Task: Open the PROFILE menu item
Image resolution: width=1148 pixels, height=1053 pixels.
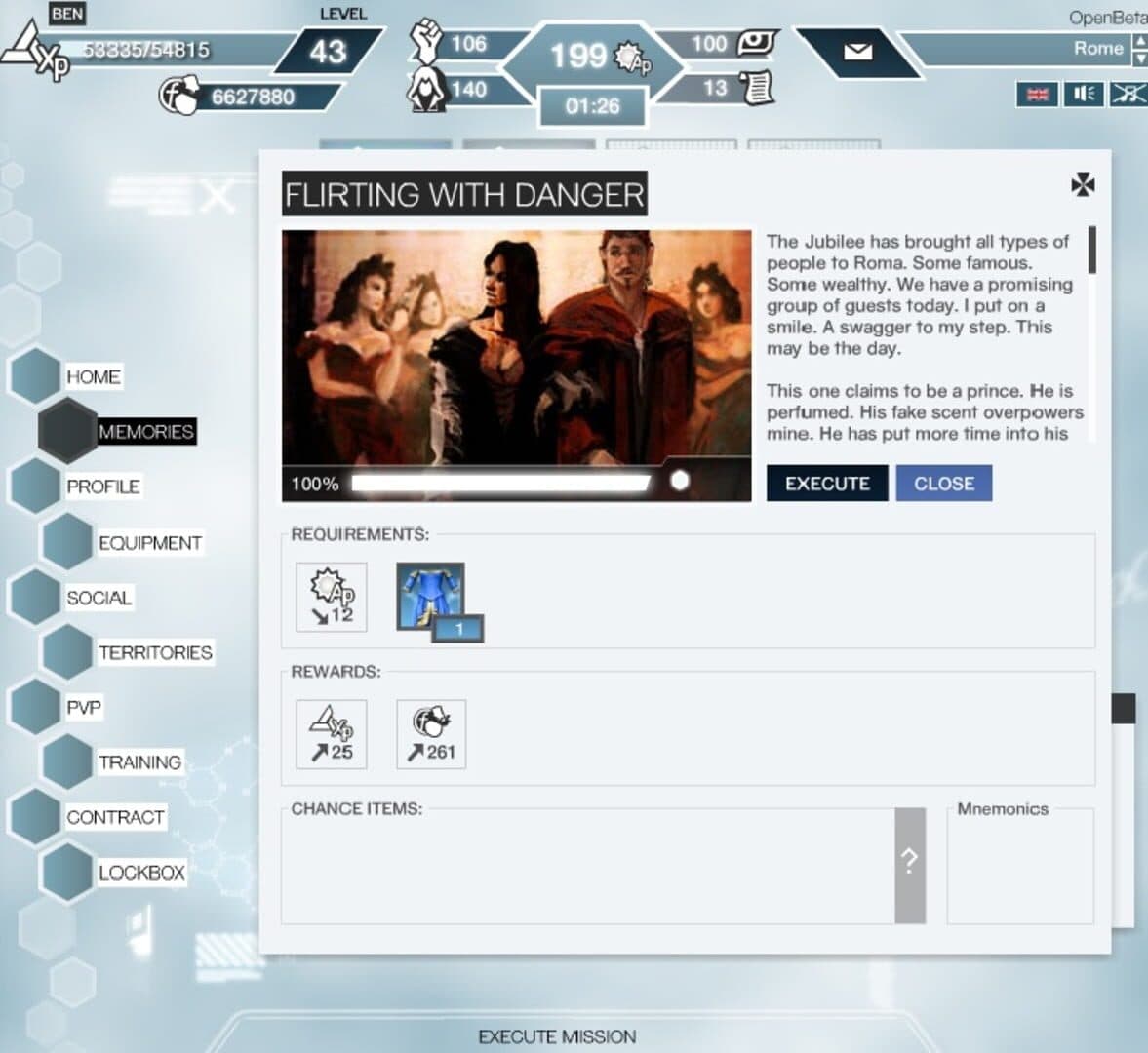Action: tap(103, 487)
